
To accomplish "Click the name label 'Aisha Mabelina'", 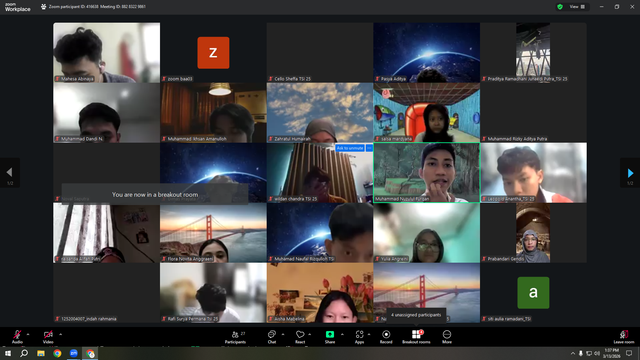I will click(x=289, y=319).
